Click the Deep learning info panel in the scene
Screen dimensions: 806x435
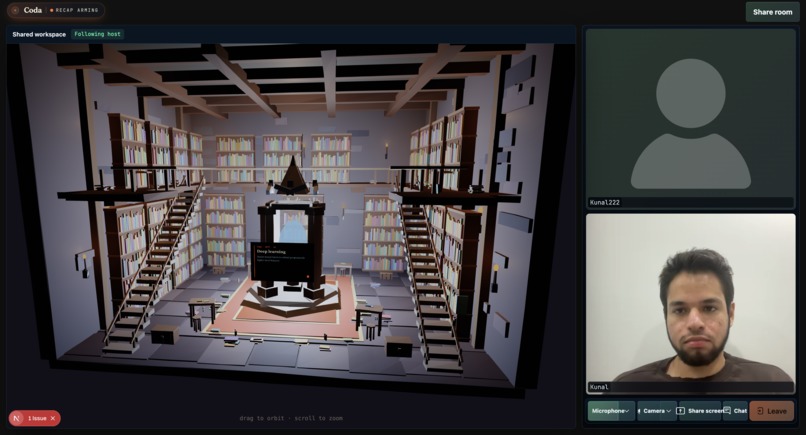[x=282, y=262]
